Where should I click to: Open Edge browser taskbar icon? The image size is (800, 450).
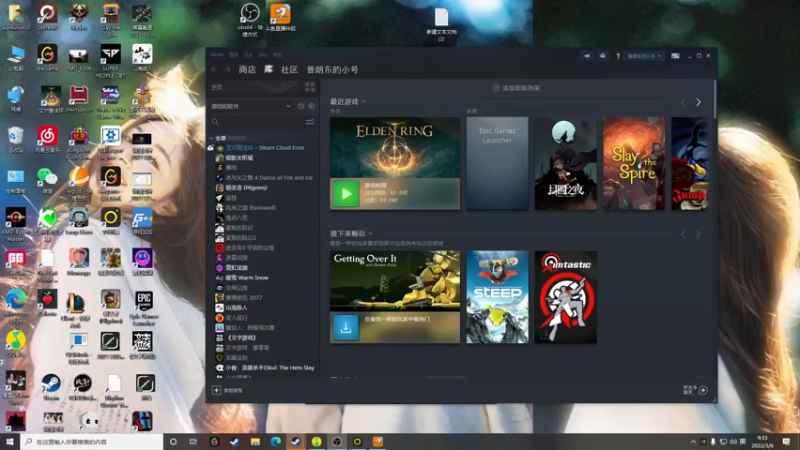(276, 442)
